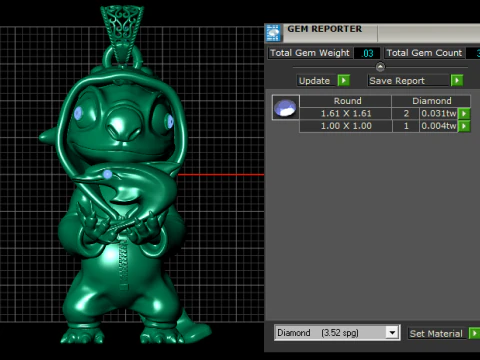Collapse the panel using round arrow toggle
Image resolution: width=480 pixels, height=360 pixels.
pyautogui.click(x=380, y=67)
